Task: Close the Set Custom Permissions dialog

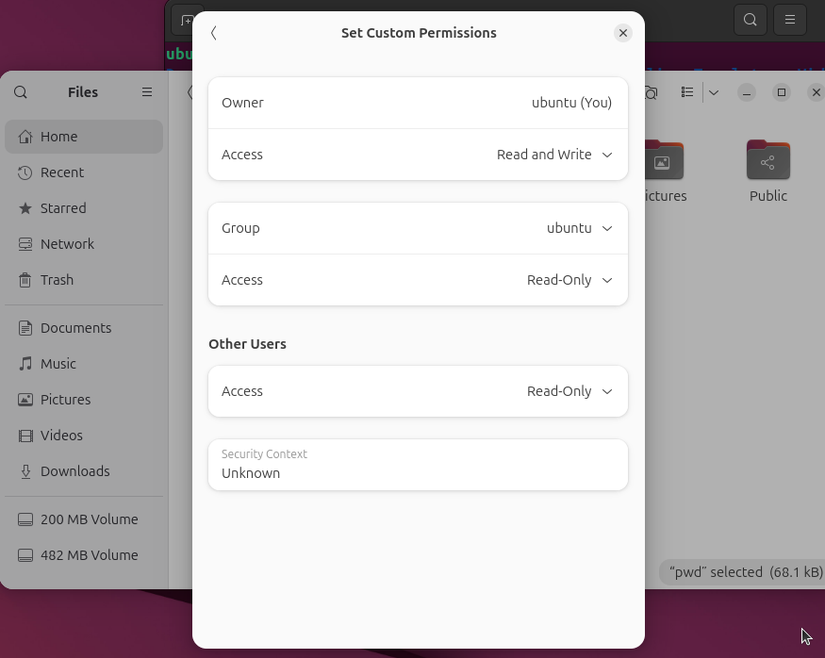Action: click(623, 32)
